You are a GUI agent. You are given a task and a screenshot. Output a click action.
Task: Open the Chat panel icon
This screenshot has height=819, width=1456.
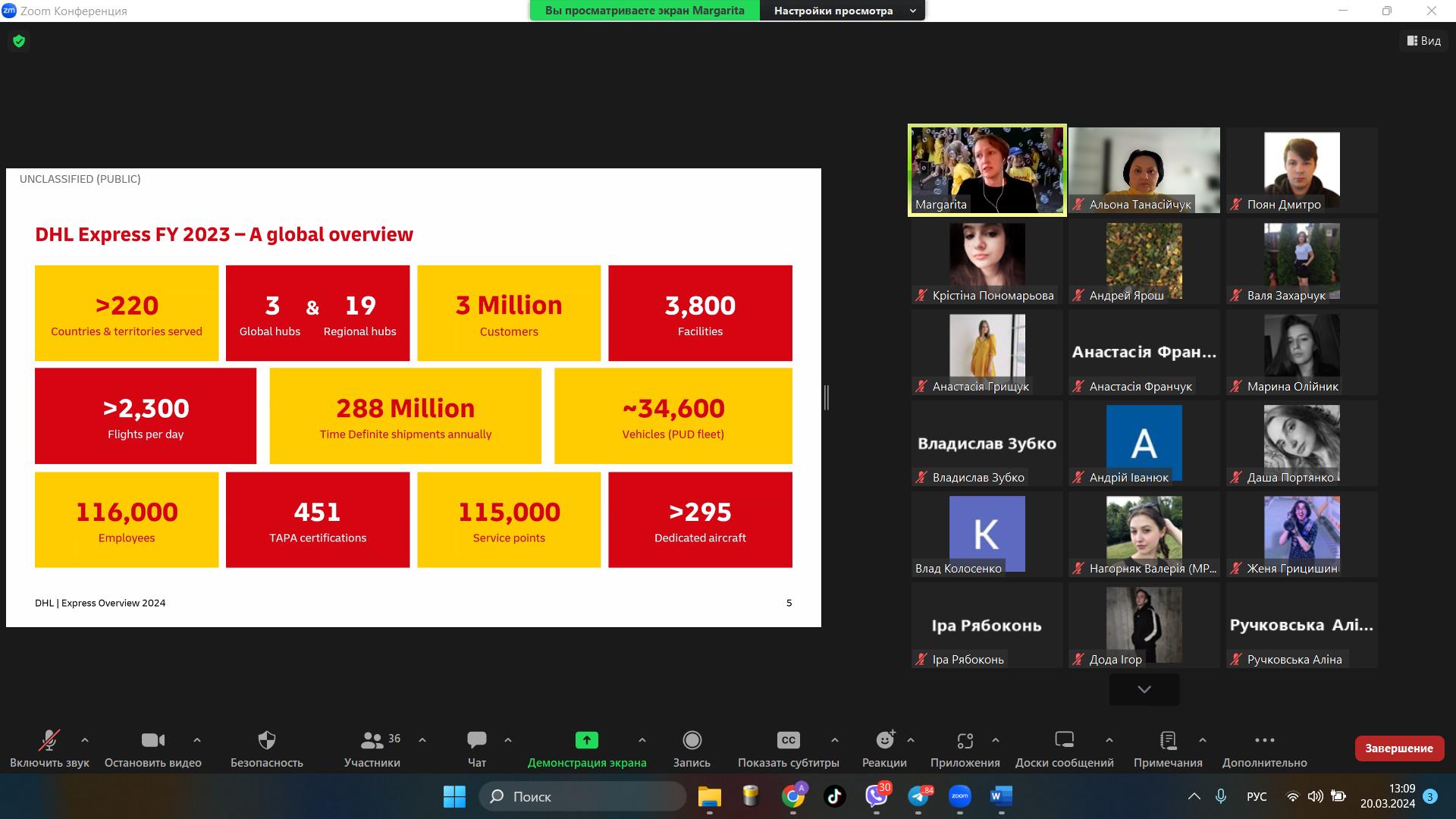click(x=477, y=740)
